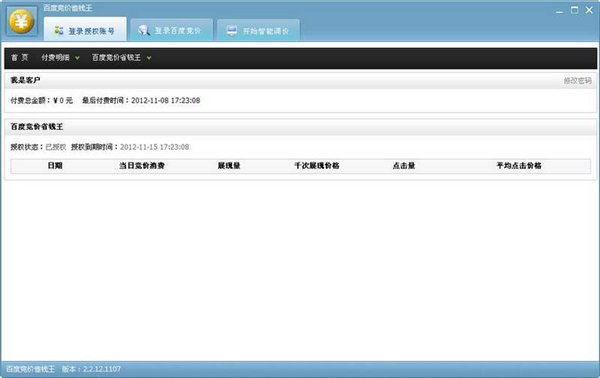Select the 百度竞价省钱王 section heading
Viewport: 600px width, 378px height.
(x=37, y=127)
